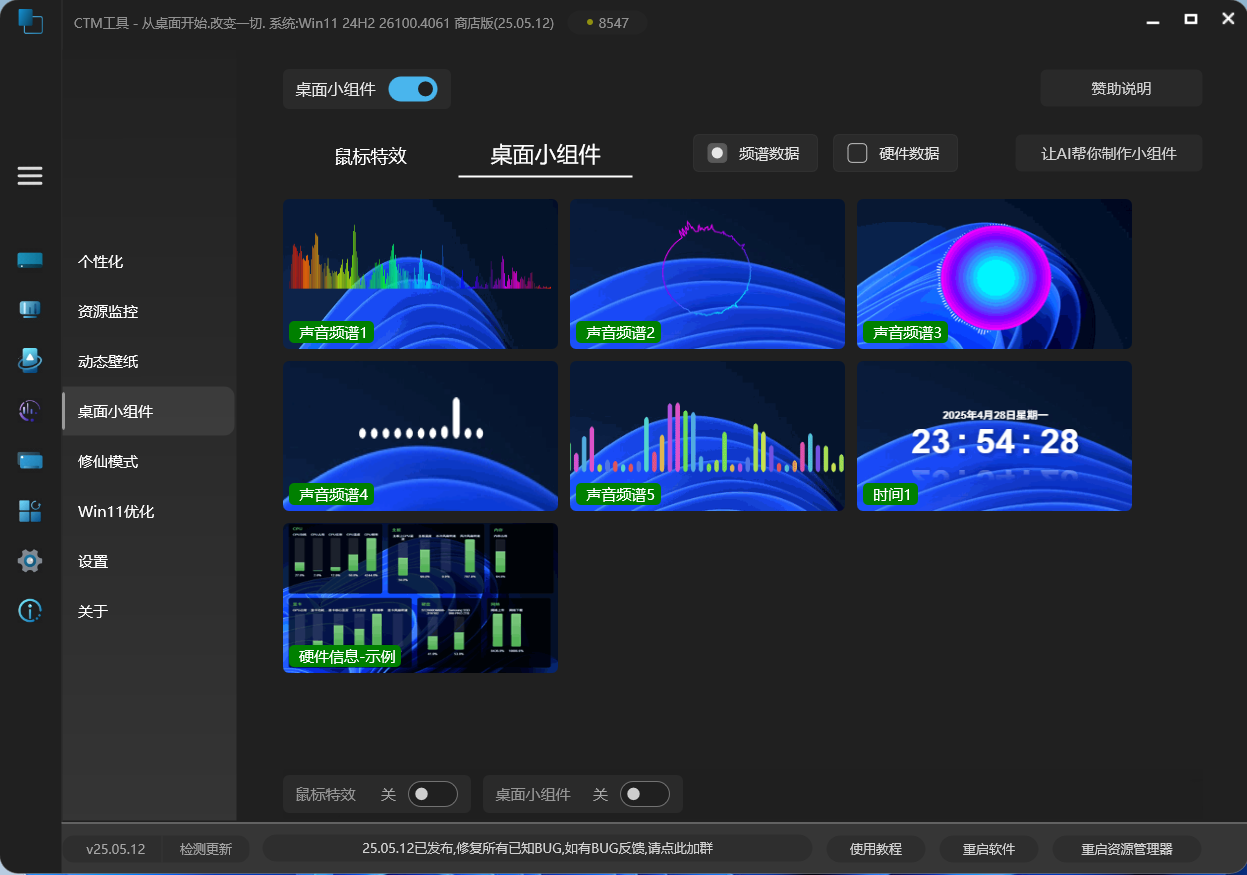Check the 硬件数据 checkbox
This screenshot has height=875, width=1247.
tap(856, 153)
